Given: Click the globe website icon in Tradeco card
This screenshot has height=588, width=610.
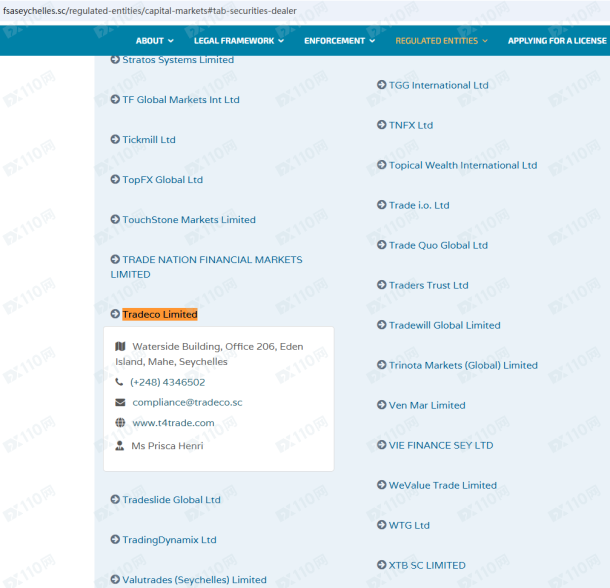Looking at the screenshot, I should (x=120, y=422).
